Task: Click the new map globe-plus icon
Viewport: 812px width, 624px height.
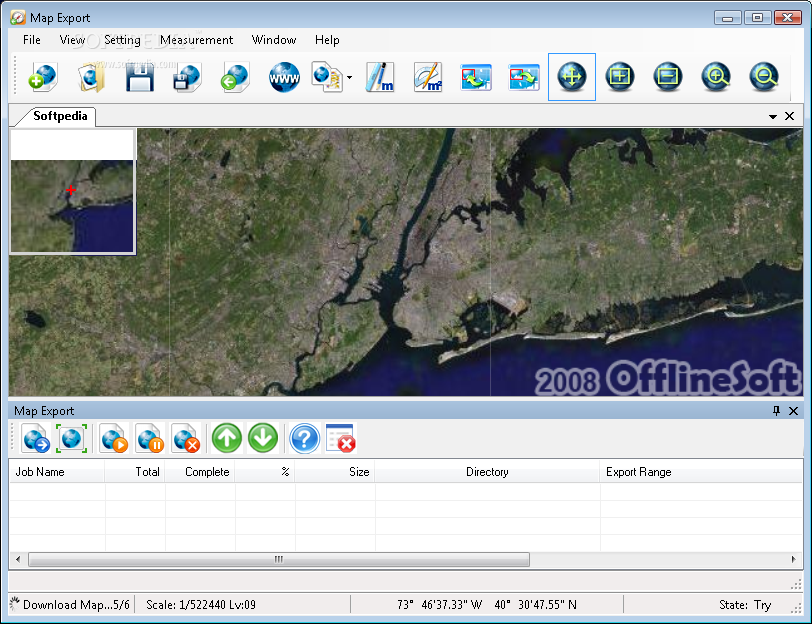Action: click(43, 77)
